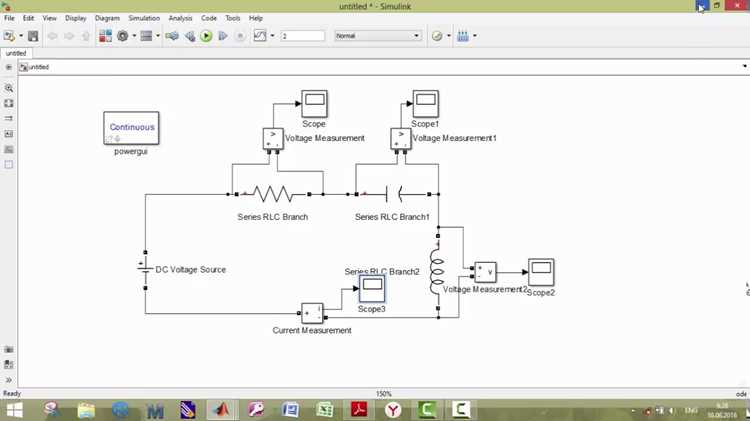Screen dimensions: 750x421
Task: Open the File menu
Action: pyautogui.click(x=9, y=18)
